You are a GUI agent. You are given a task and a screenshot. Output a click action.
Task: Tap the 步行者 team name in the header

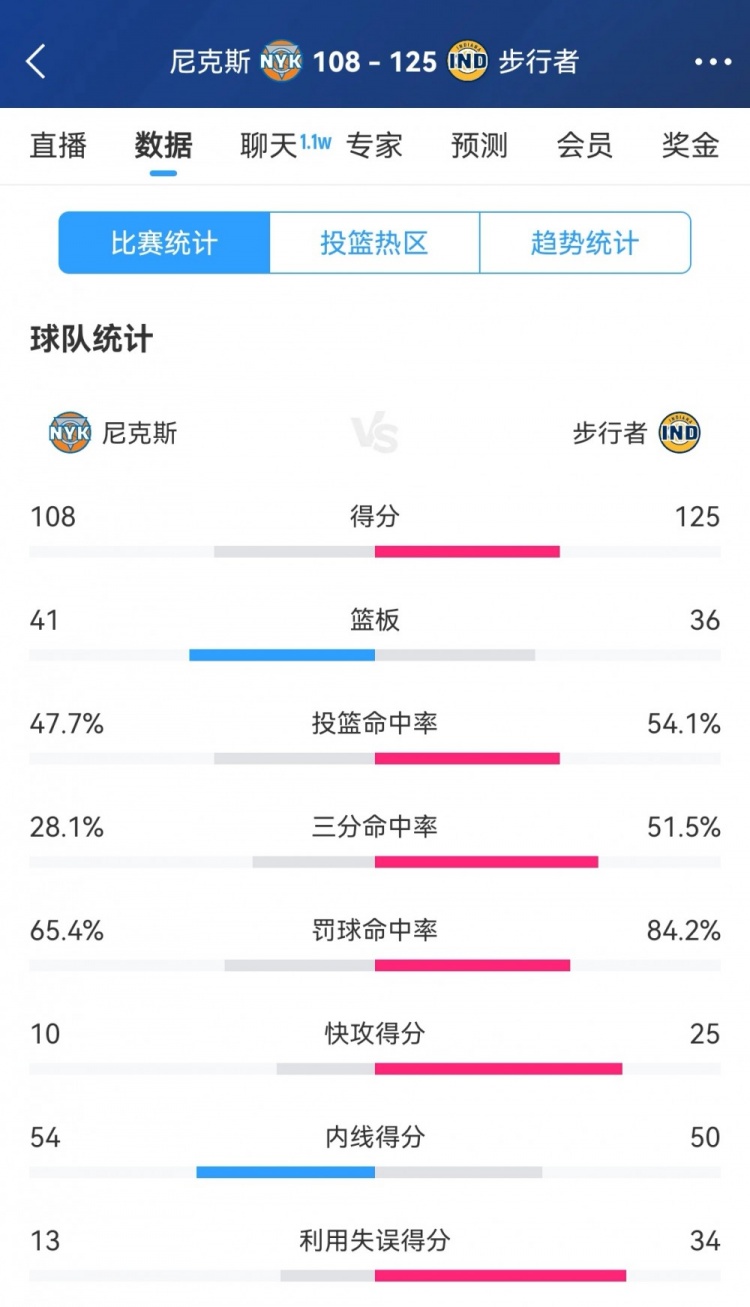pyautogui.click(x=539, y=62)
